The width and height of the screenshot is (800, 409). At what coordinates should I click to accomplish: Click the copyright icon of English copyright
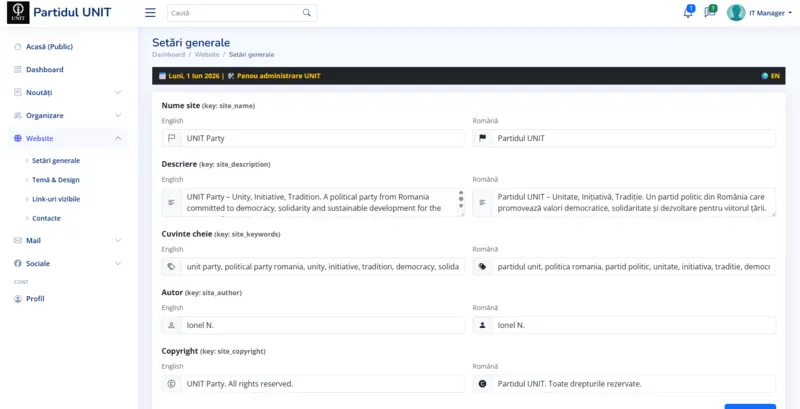pos(171,384)
